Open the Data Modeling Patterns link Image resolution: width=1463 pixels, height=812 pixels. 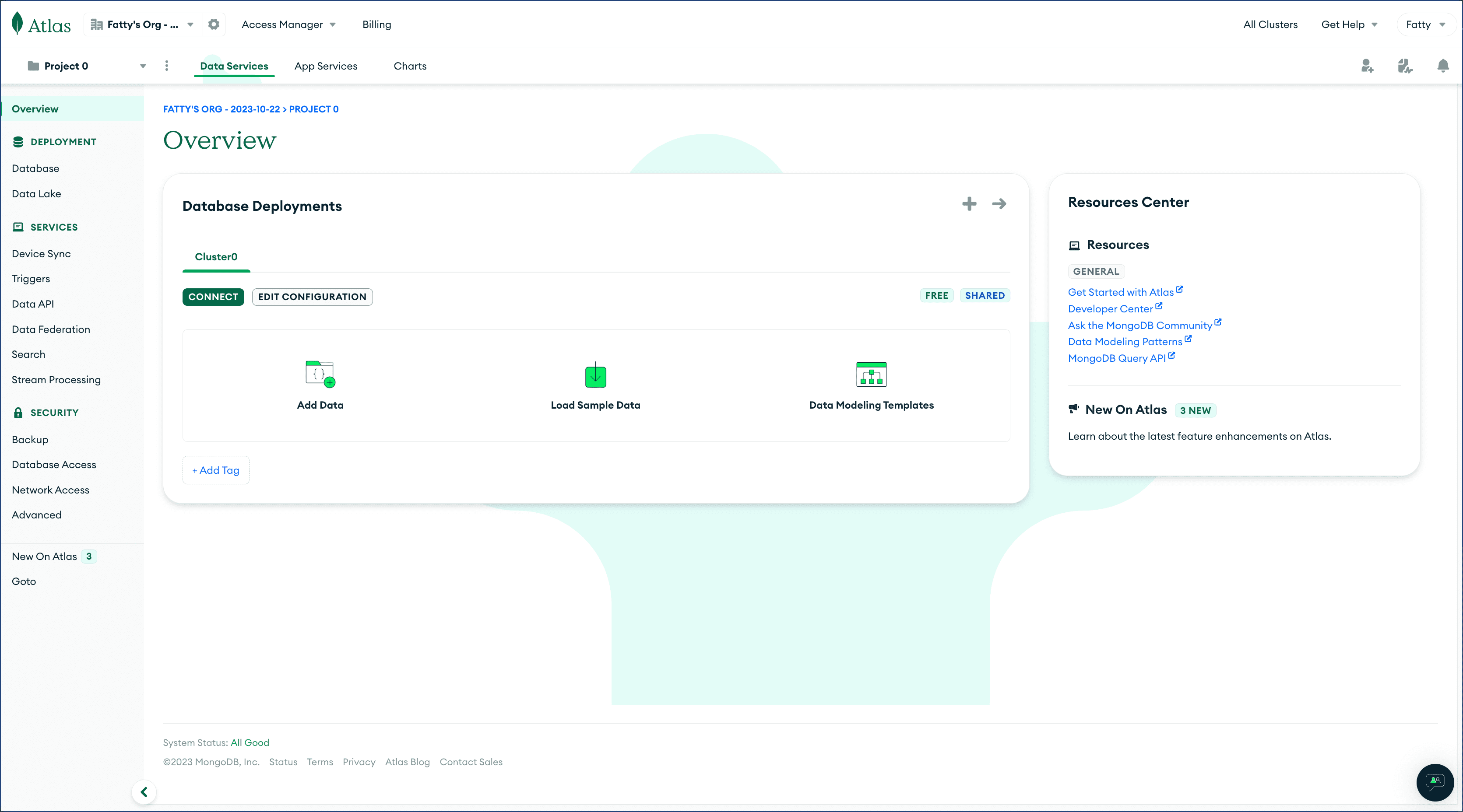pyautogui.click(x=1125, y=342)
